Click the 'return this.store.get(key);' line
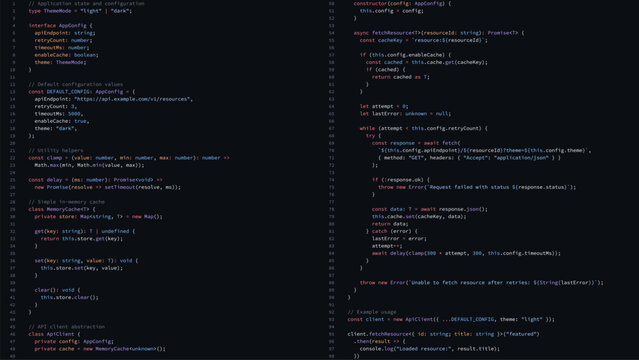Screen dimensions: 639x360 coord(82,239)
